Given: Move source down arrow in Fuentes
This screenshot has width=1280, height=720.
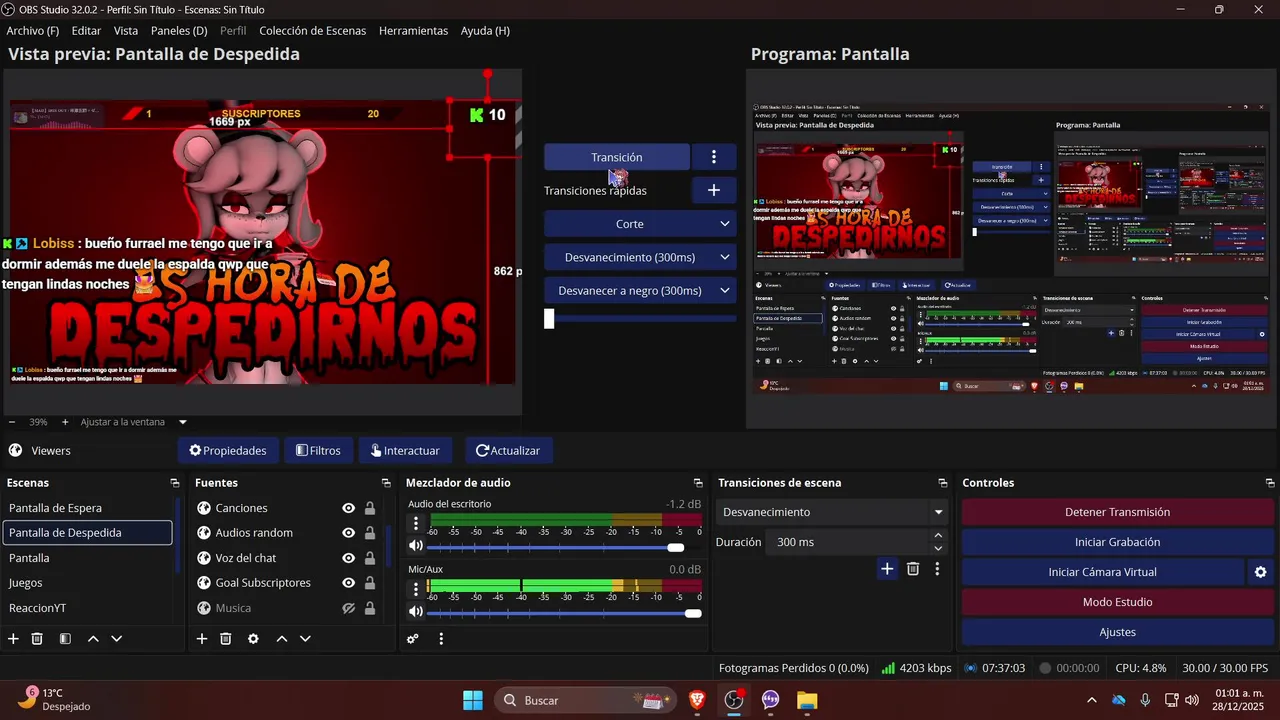Looking at the screenshot, I should point(305,638).
